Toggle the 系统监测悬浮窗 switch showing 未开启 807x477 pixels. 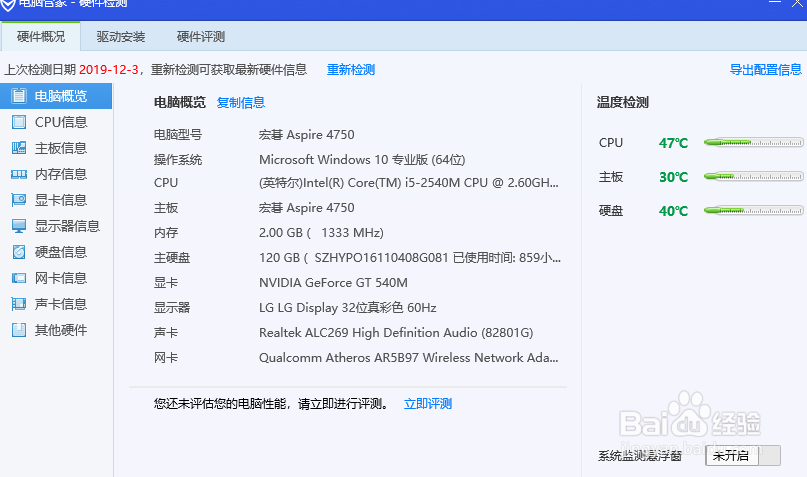[x=743, y=455]
